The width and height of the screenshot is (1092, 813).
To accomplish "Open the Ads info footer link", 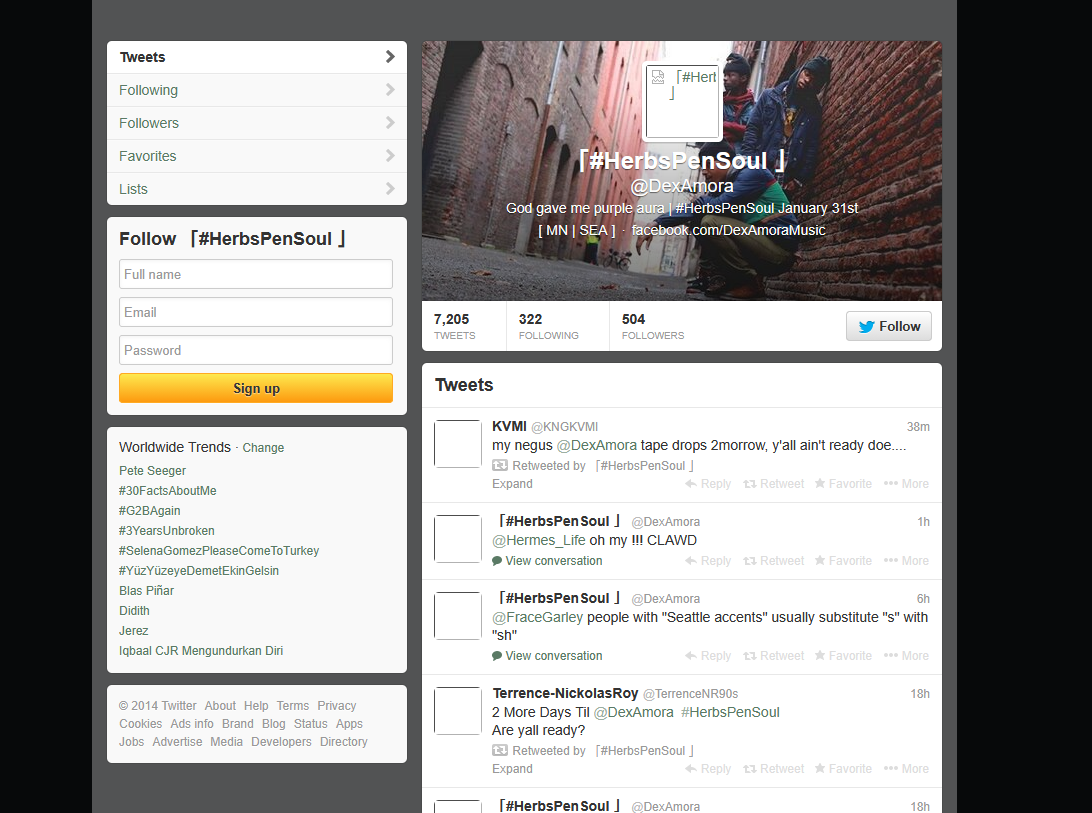I will click(x=192, y=724).
